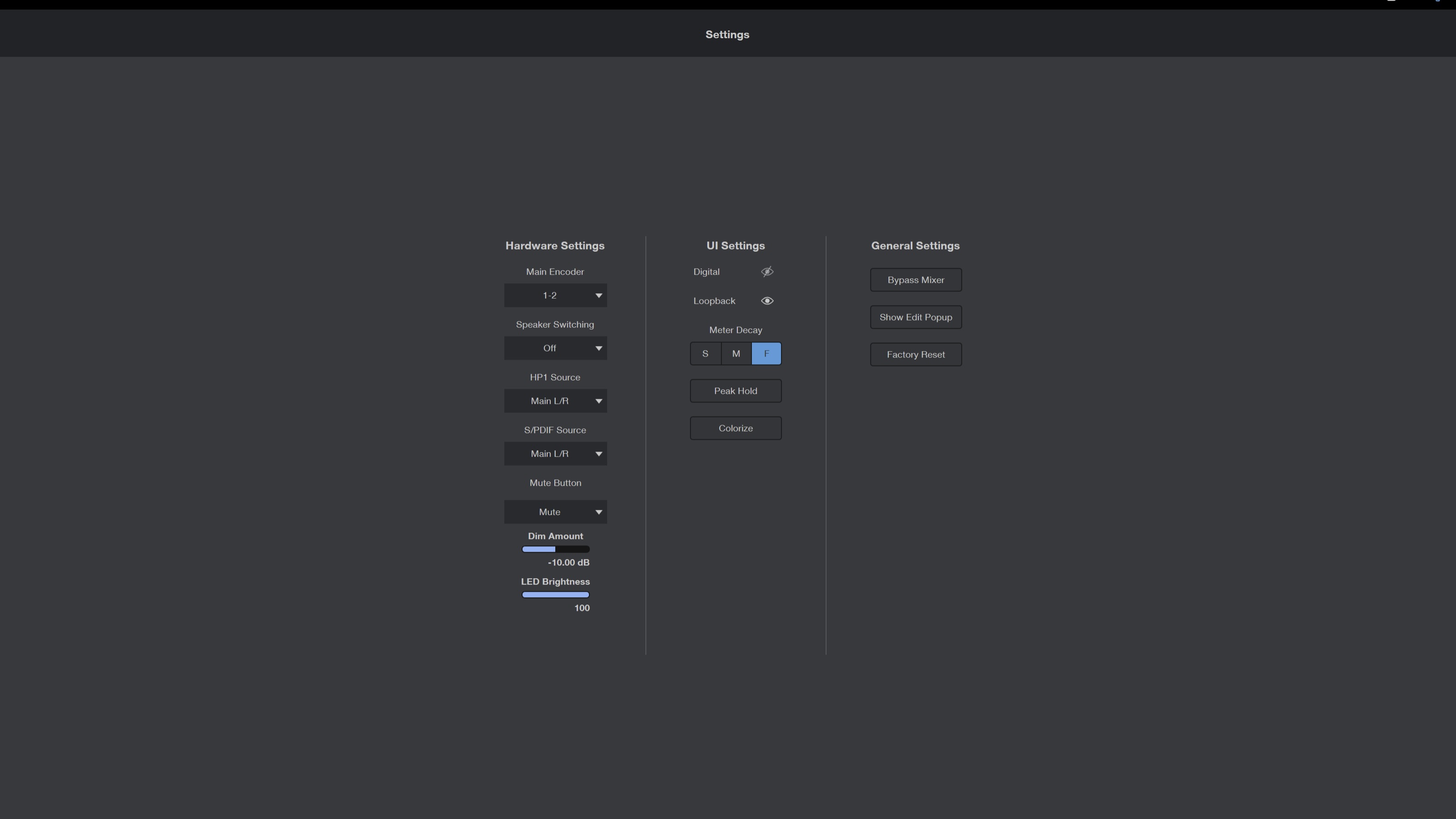Set Meter Decay to slow (S)
1456x819 pixels.
click(705, 353)
